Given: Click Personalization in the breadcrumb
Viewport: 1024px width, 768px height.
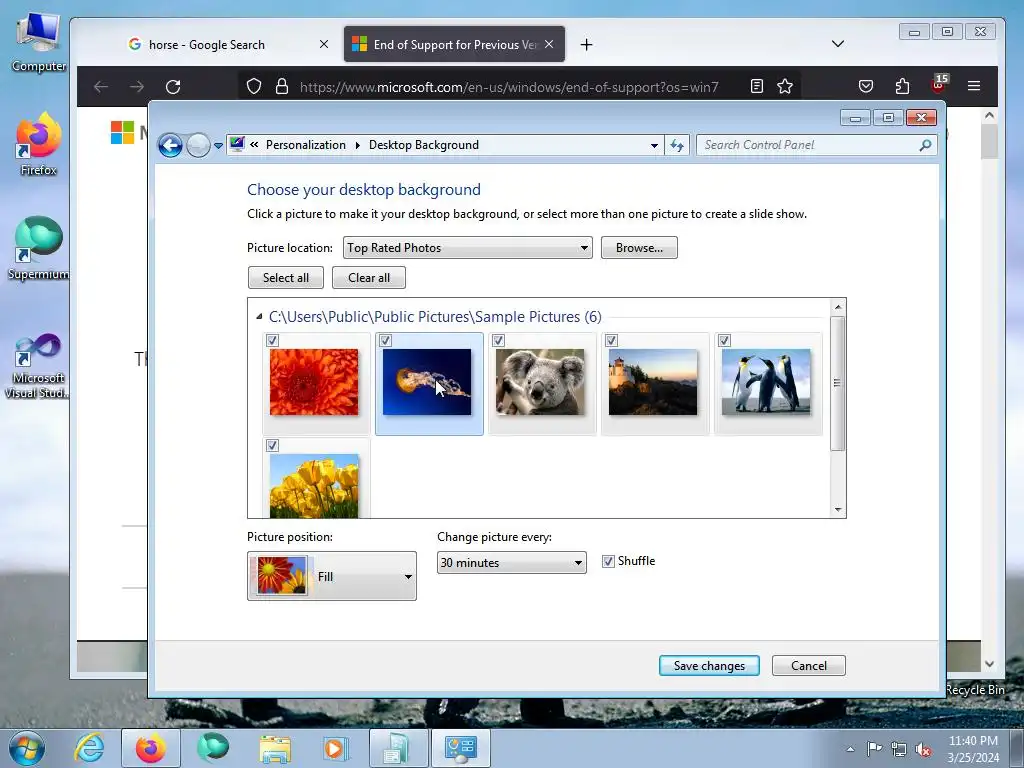Looking at the screenshot, I should pyautogui.click(x=306, y=145).
